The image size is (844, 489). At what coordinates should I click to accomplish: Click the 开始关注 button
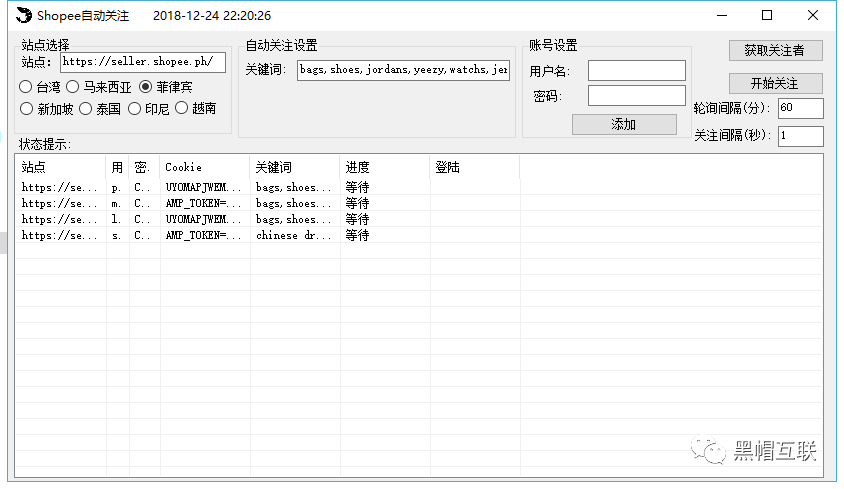pos(776,83)
